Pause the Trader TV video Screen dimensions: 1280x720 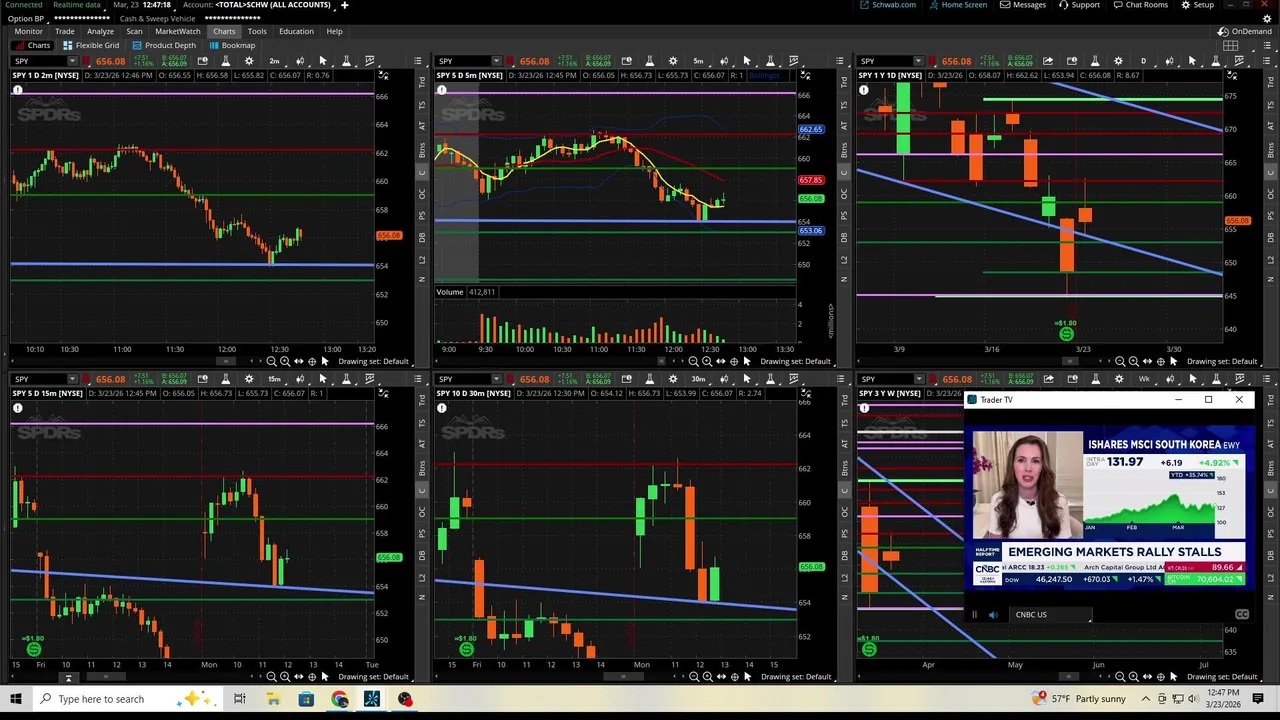[975, 615]
